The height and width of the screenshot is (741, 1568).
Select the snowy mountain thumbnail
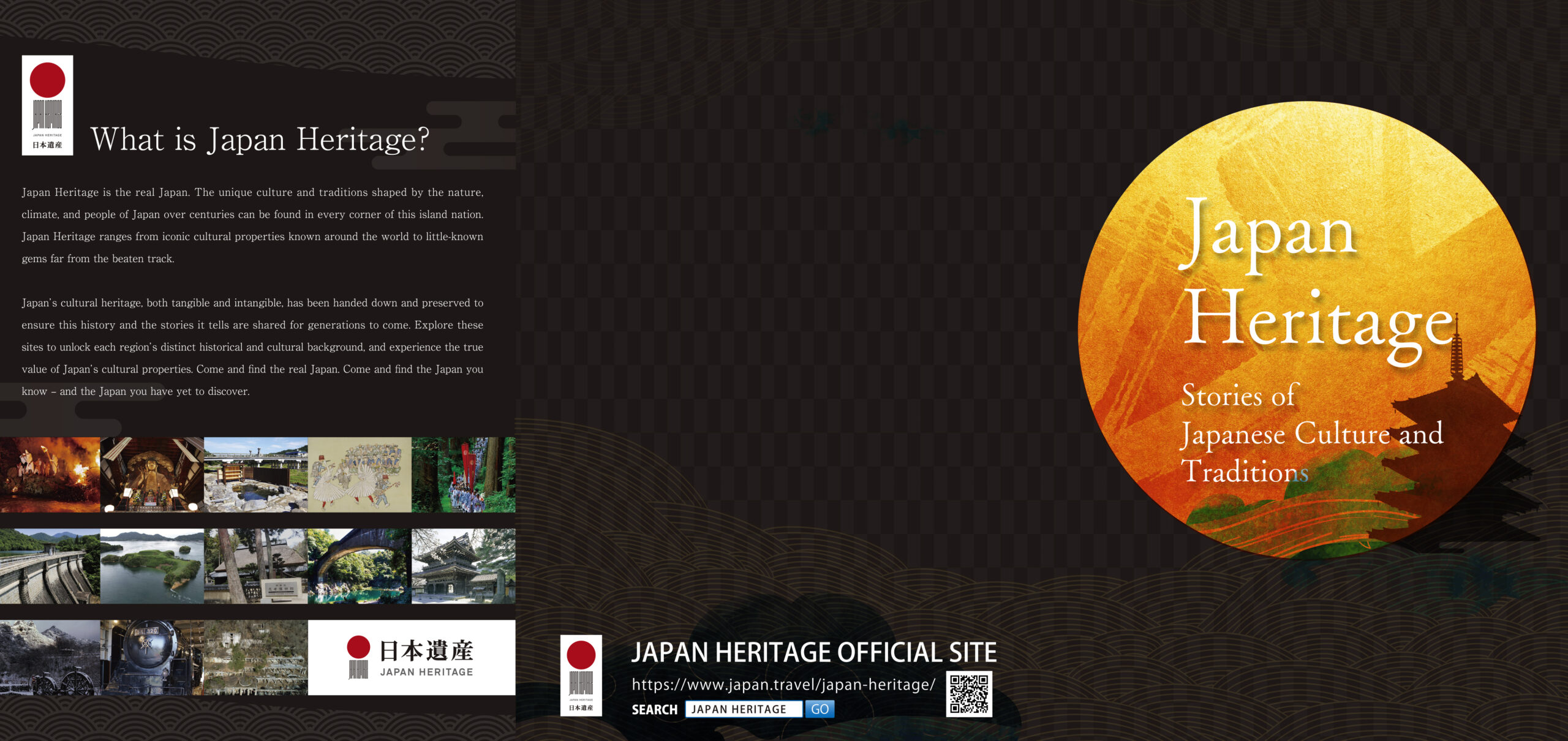50,658
